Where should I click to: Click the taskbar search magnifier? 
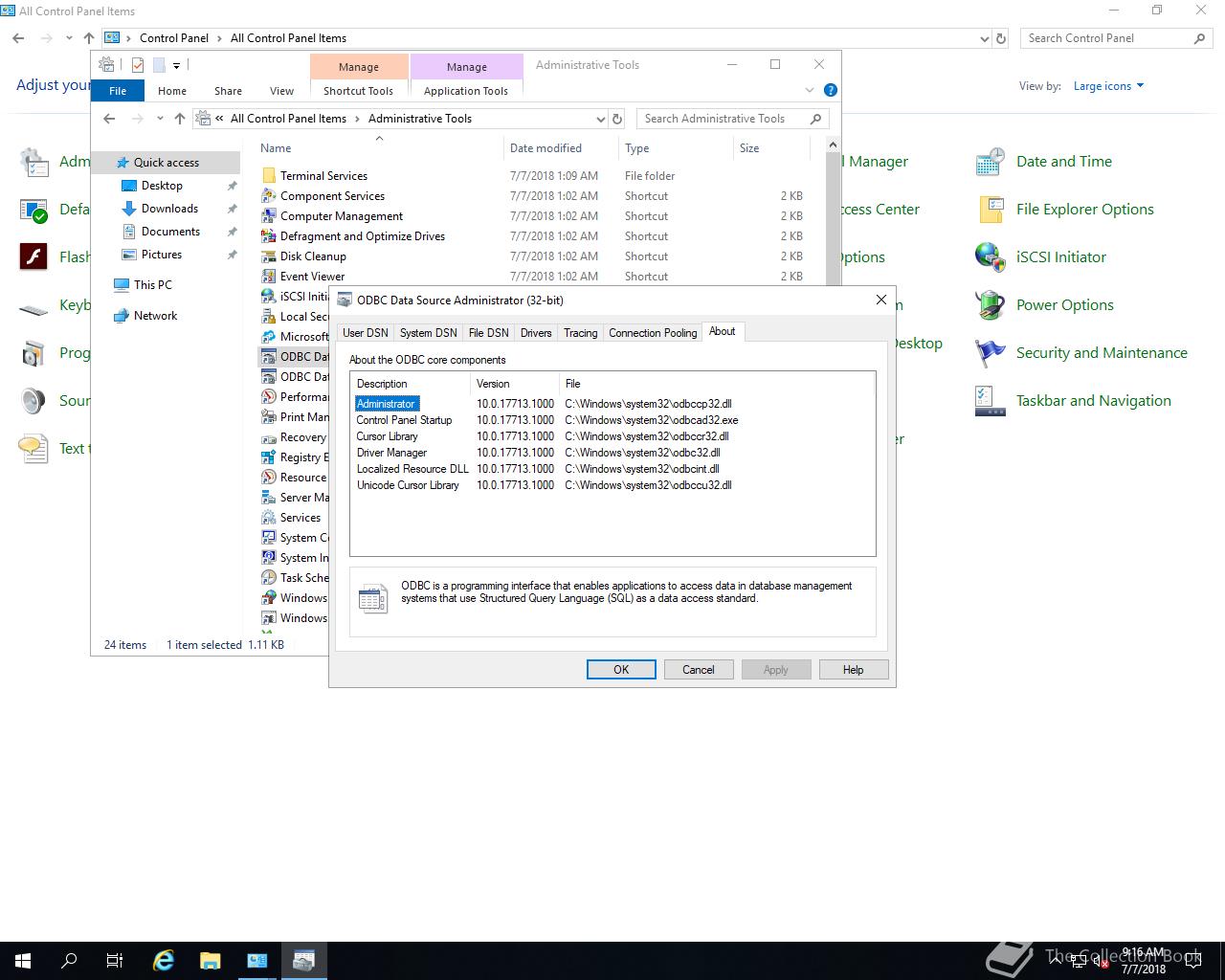[69, 961]
